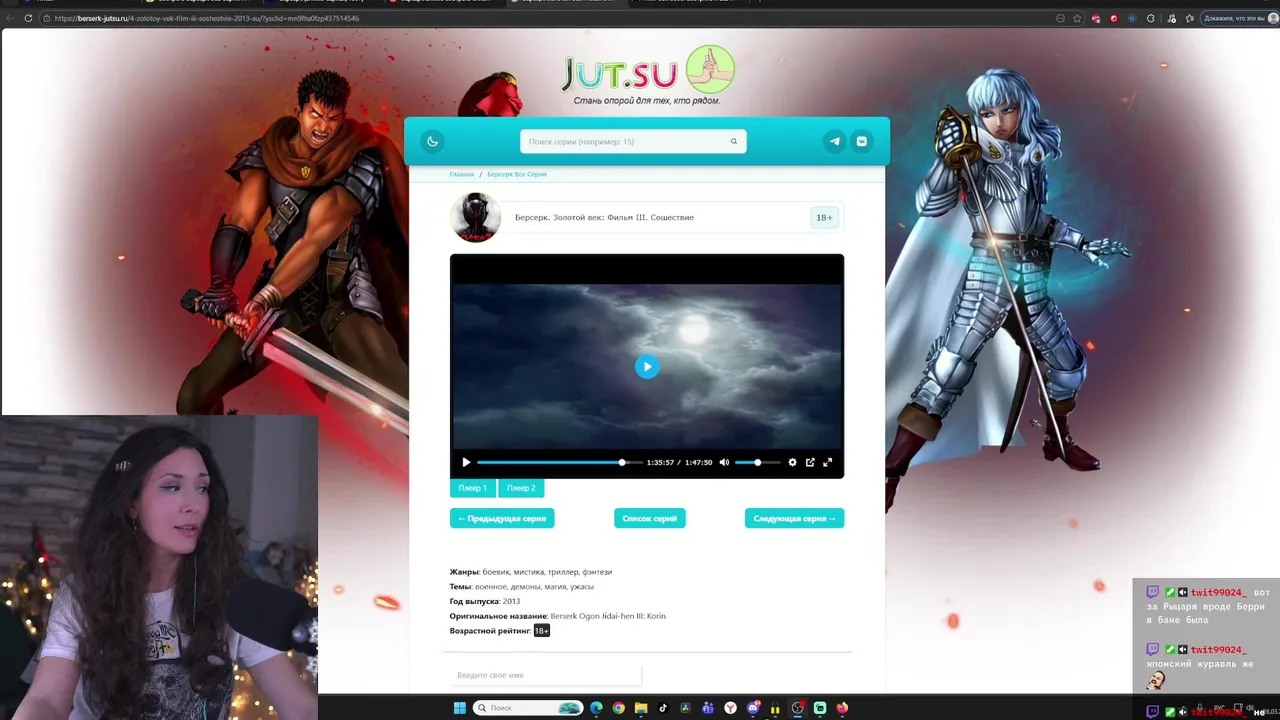Open Yandex Browser from the taskbar
Image resolution: width=1280 pixels, height=720 pixels.
coord(731,708)
